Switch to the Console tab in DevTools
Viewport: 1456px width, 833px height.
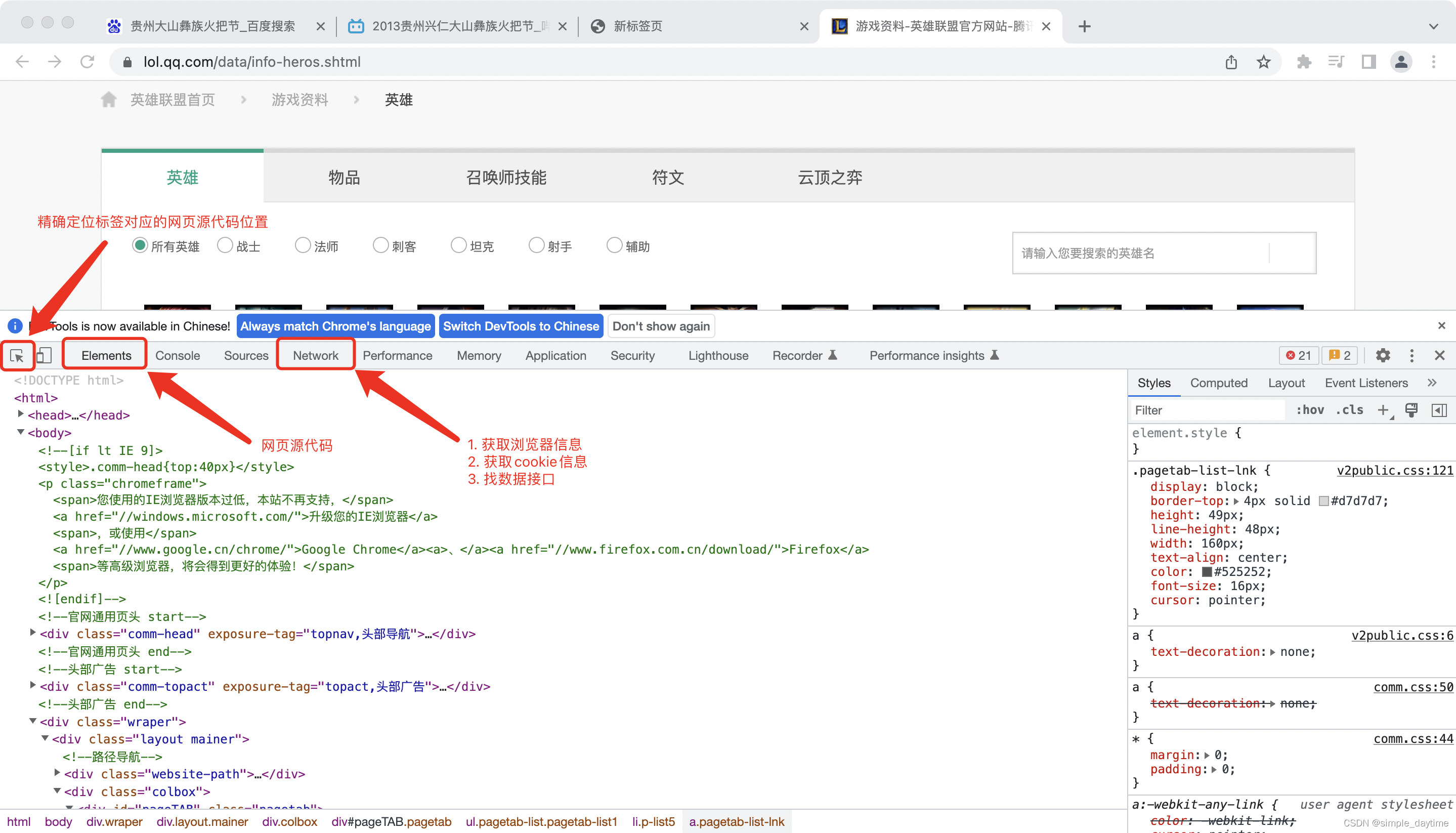pyautogui.click(x=178, y=355)
